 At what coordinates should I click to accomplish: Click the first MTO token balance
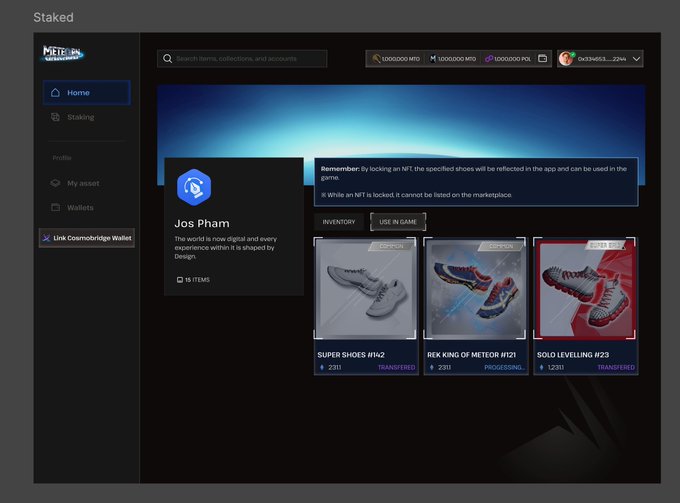coord(396,59)
